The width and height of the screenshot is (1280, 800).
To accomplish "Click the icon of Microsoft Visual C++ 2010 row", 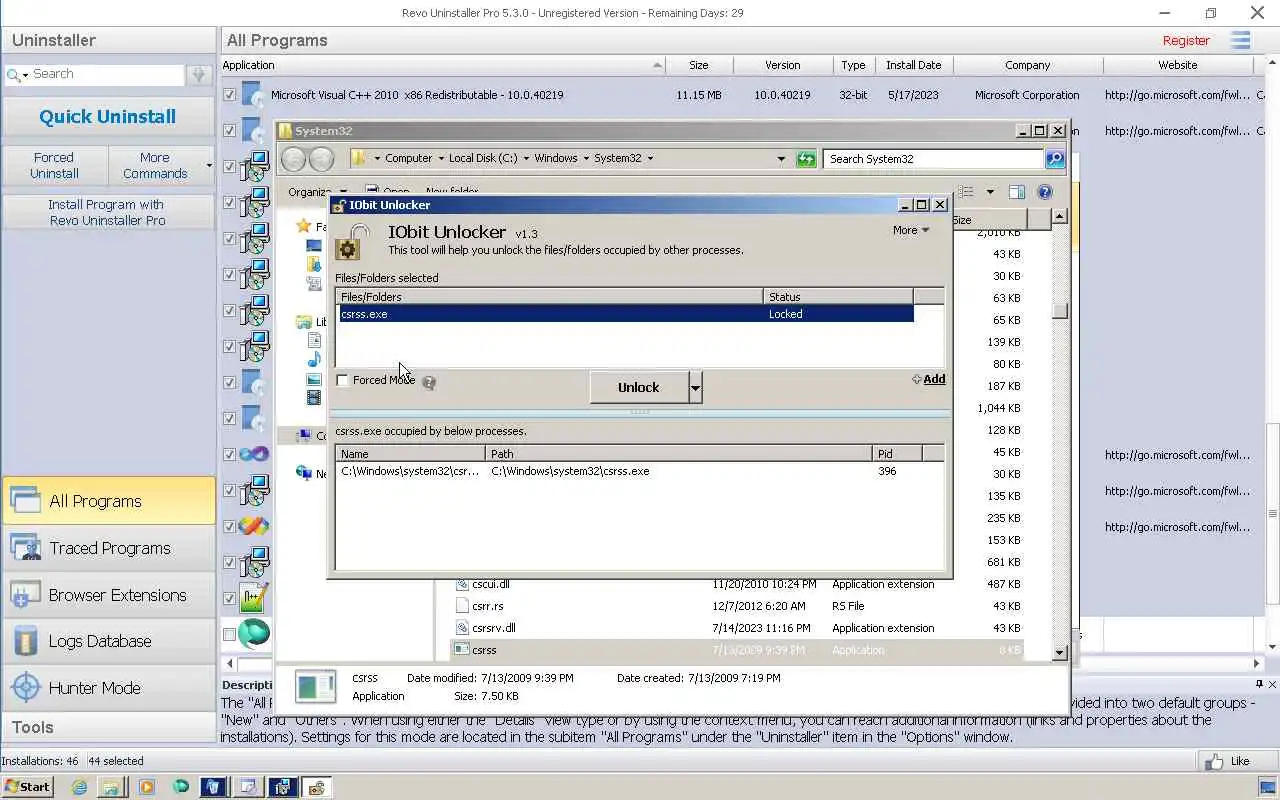I will (252, 95).
